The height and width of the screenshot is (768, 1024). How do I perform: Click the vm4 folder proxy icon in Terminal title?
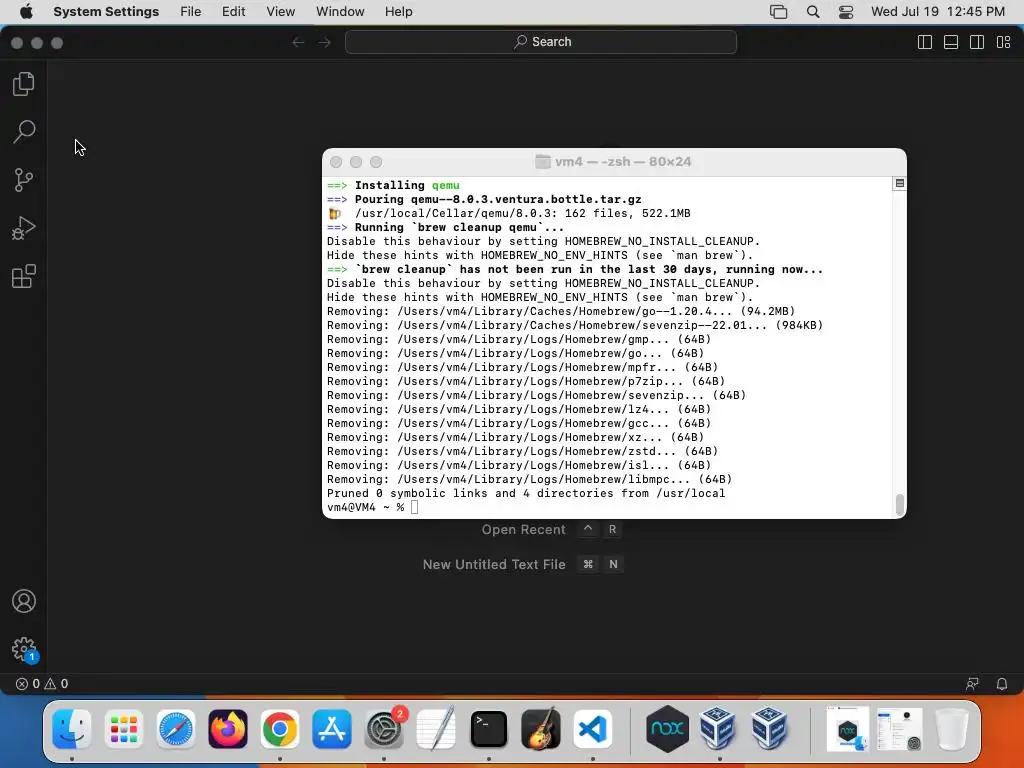point(543,161)
